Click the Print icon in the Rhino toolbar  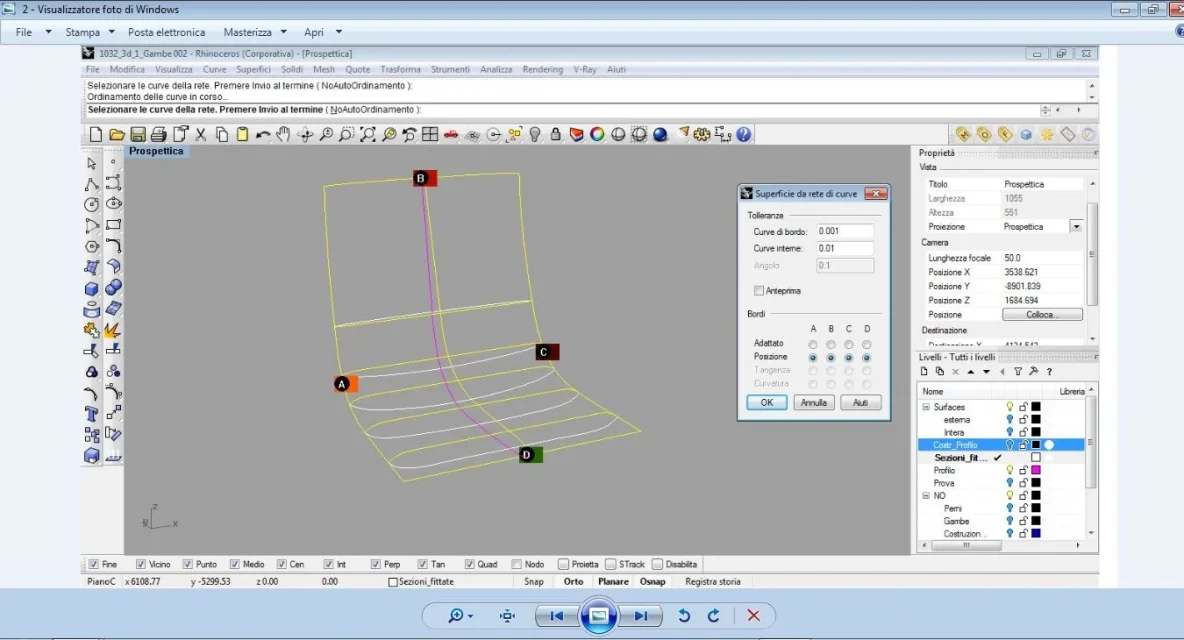[x=159, y=134]
